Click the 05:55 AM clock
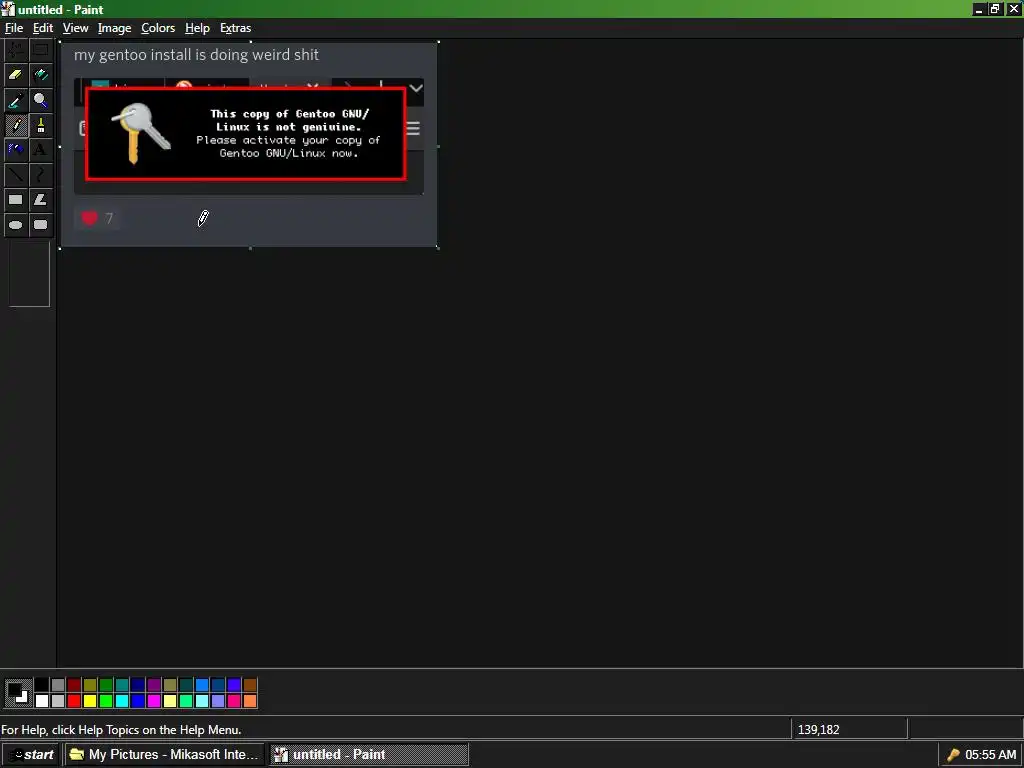The width and height of the screenshot is (1024, 768). tap(991, 755)
